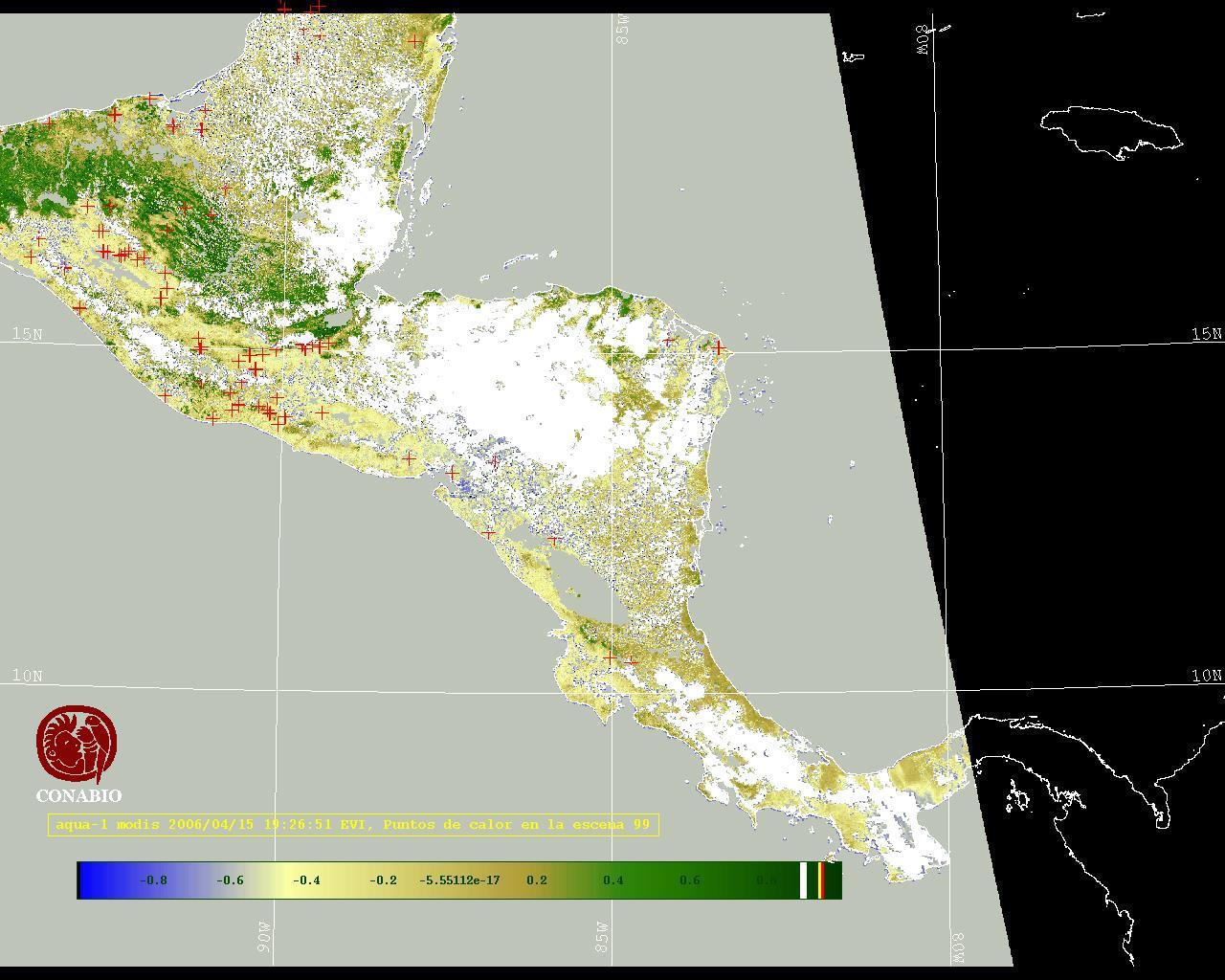Image resolution: width=1225 pixels, height=980 pixels.
Task: Click the white stripe on the color bar
Action: coord(803,880)
